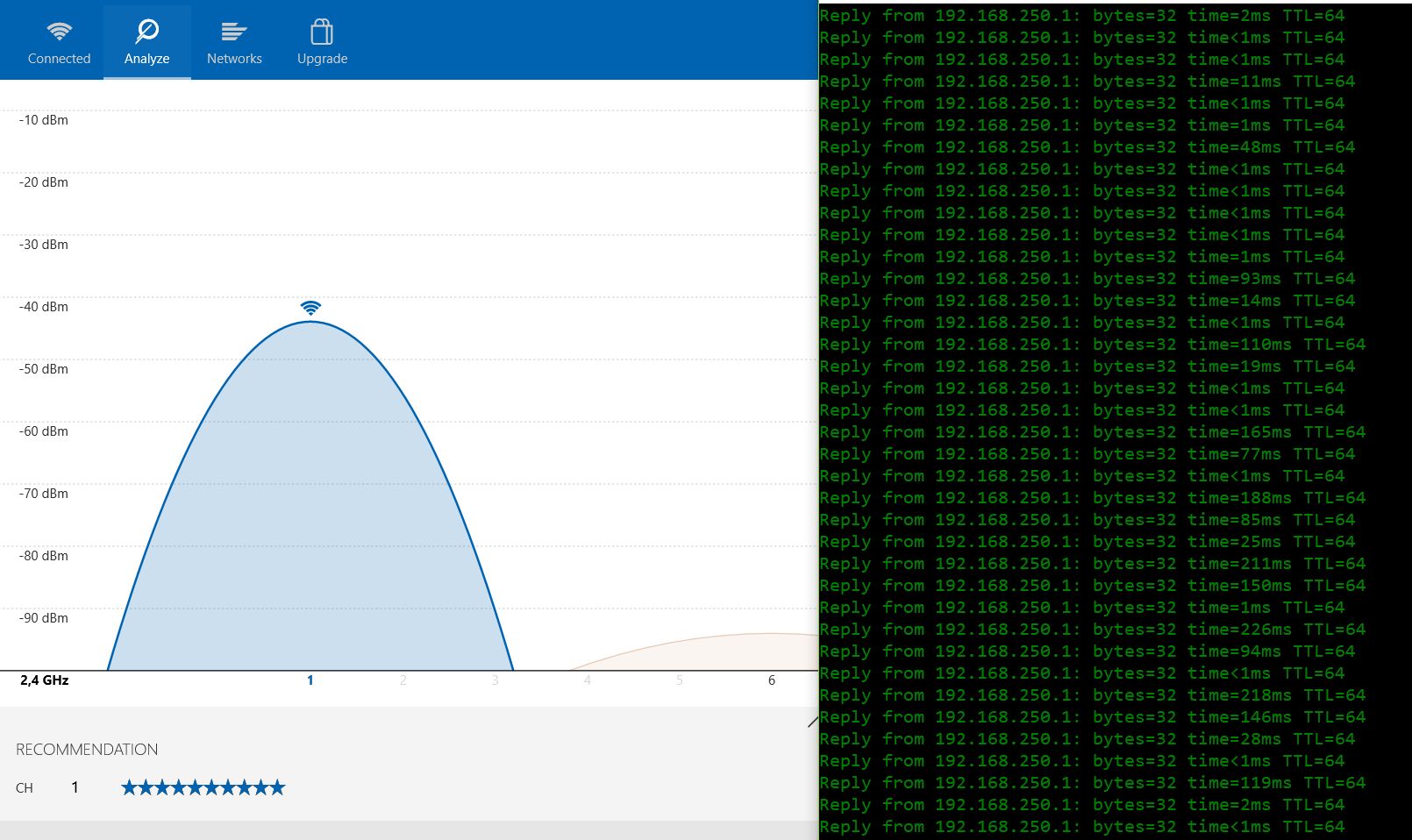The height and width of the screenshot is (840, 1412).
Task: Click channel 6 on the frequency axis
Action: point(771,680)
